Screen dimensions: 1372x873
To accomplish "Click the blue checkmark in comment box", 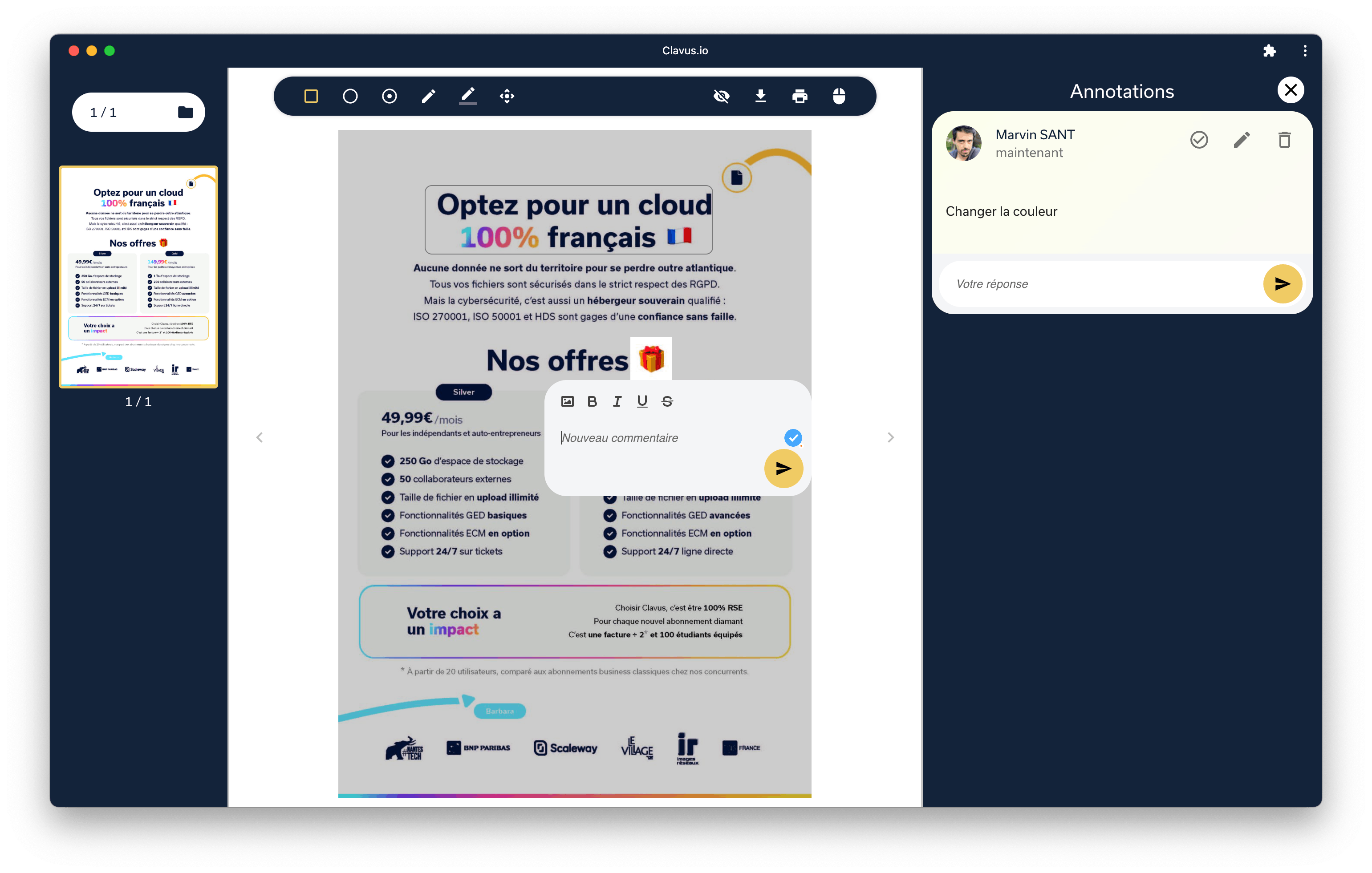I will point(793,438).
